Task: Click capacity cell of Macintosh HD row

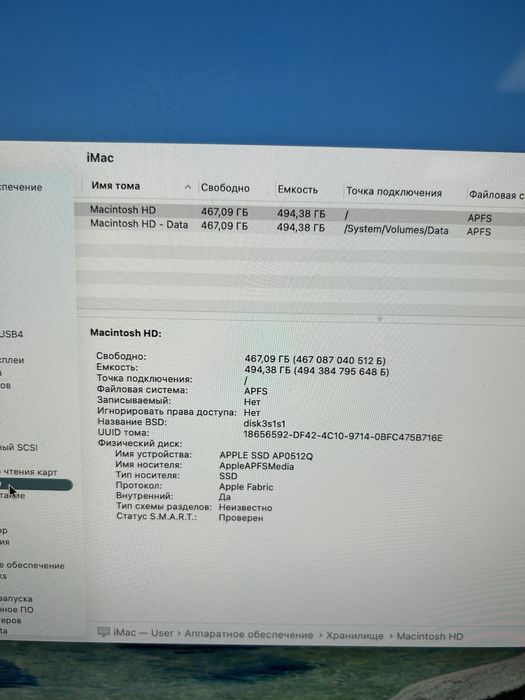Action: click(301, 213)
